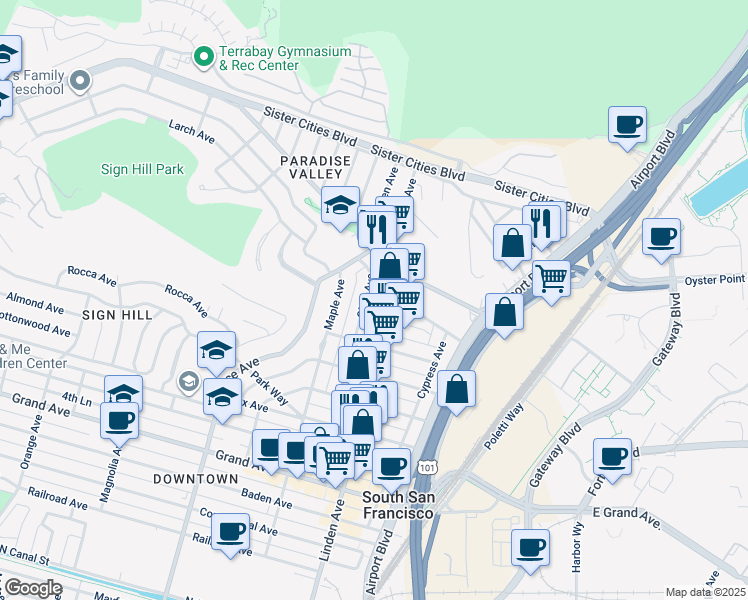Click the Terrabay Gymnasium green pin
This screenshot has height=600, width=748.
click(204, 58)
